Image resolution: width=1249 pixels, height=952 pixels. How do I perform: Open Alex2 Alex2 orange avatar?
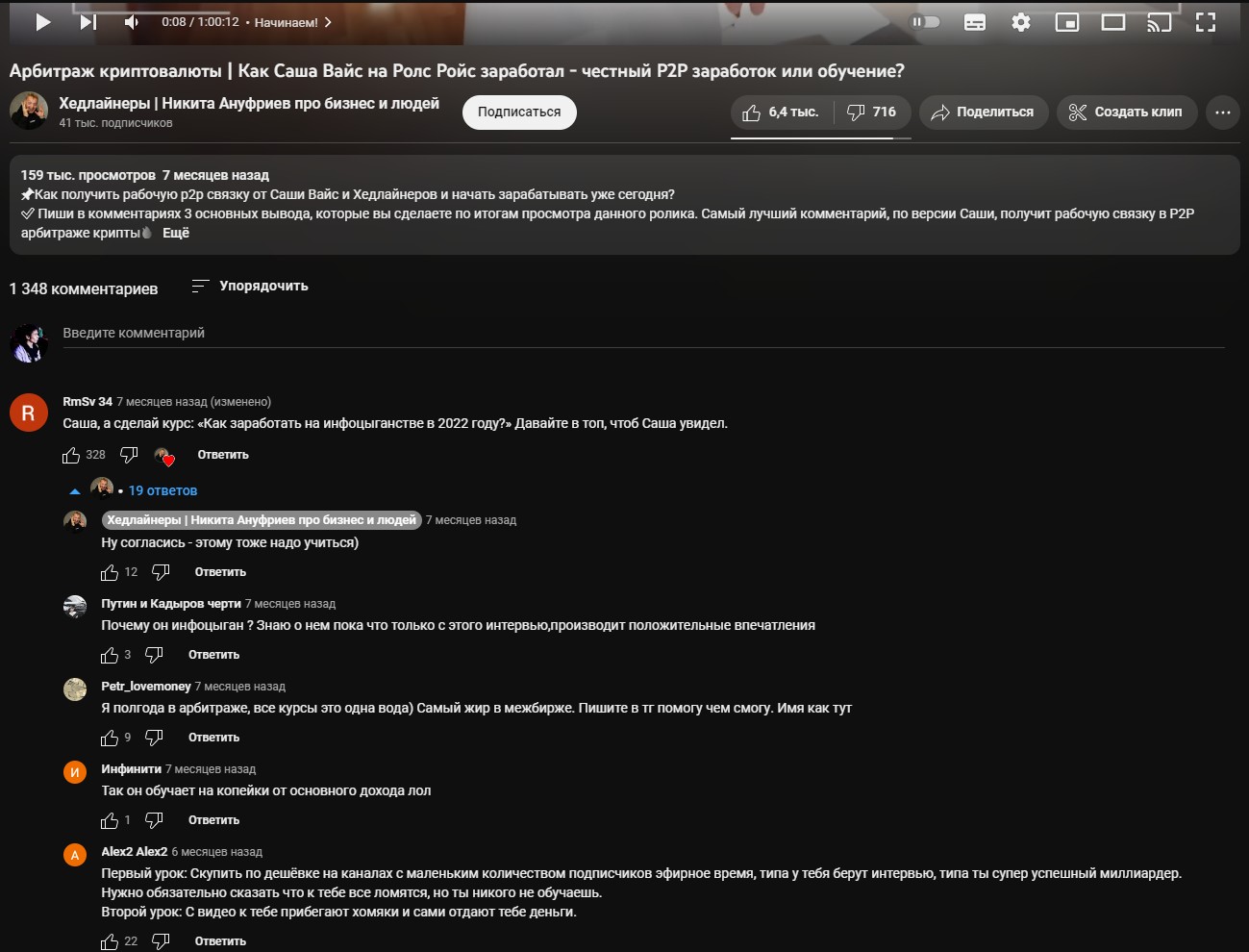[75, 854]
